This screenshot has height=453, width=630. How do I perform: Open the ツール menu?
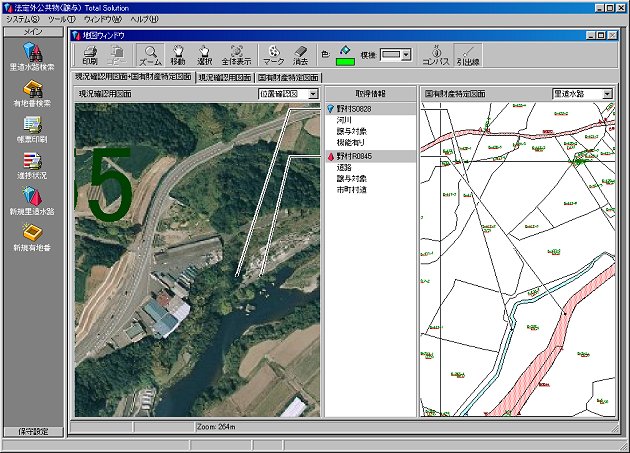click(61, 19)
